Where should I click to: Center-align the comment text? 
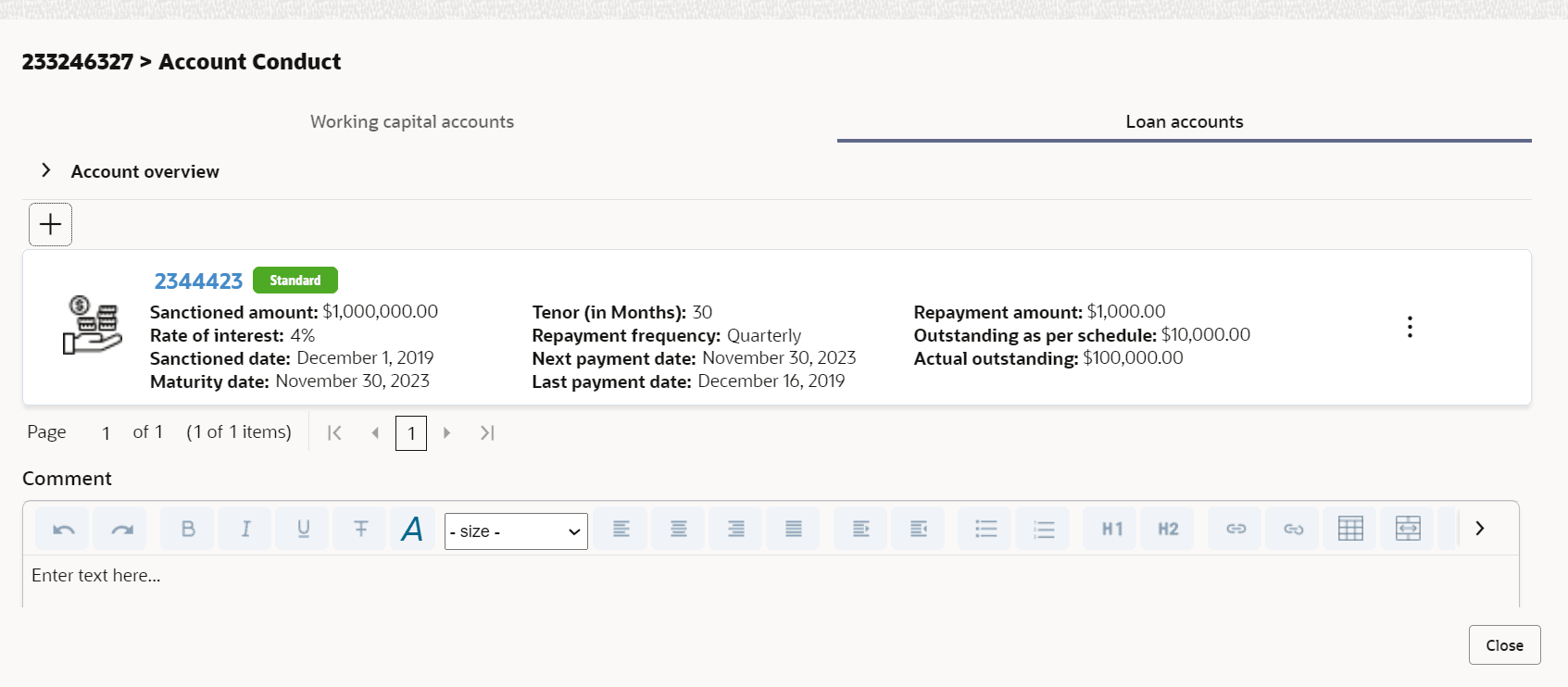[679, 529]
